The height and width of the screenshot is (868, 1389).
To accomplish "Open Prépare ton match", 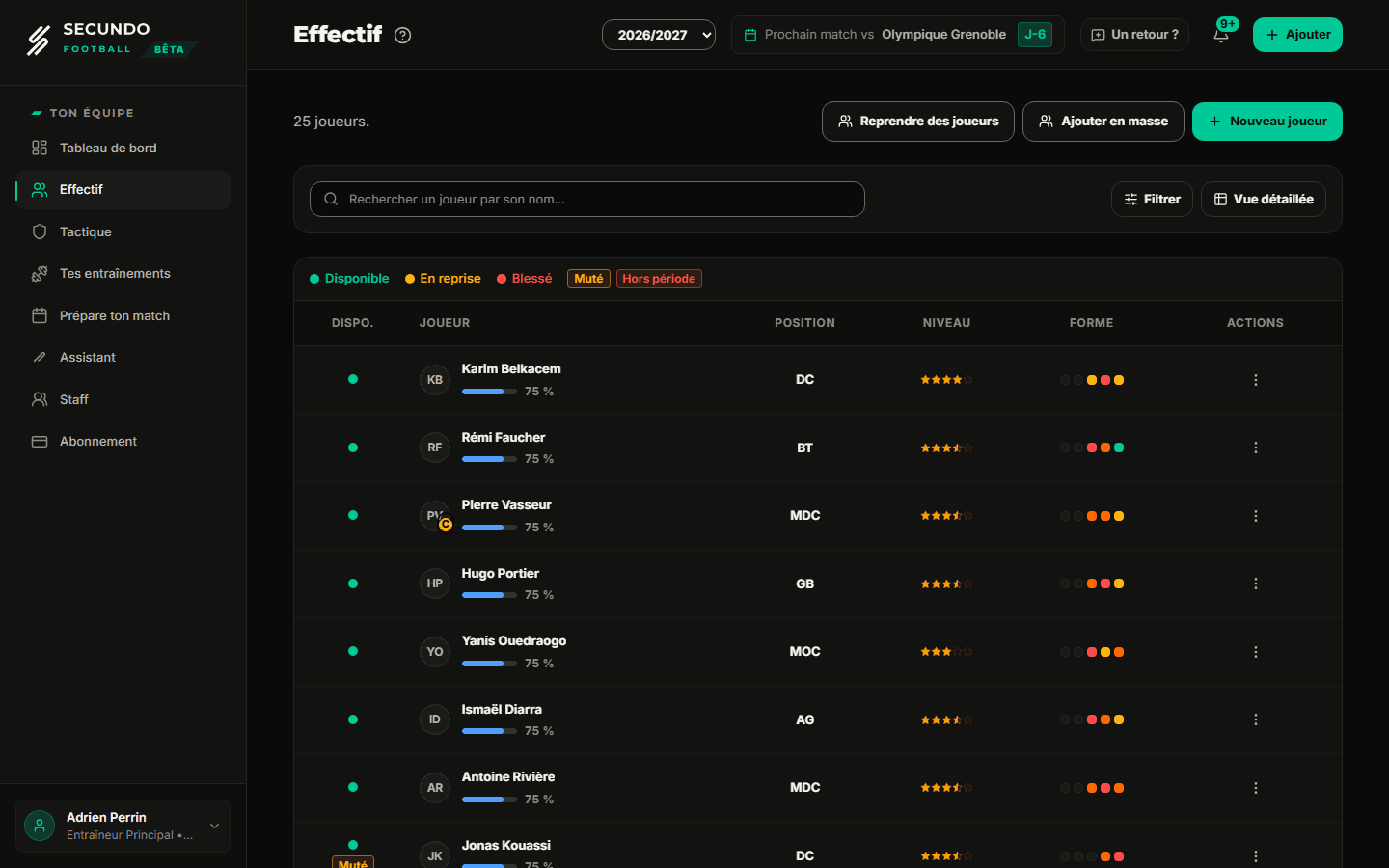I will pyautogui.click(x=123, y=315).
